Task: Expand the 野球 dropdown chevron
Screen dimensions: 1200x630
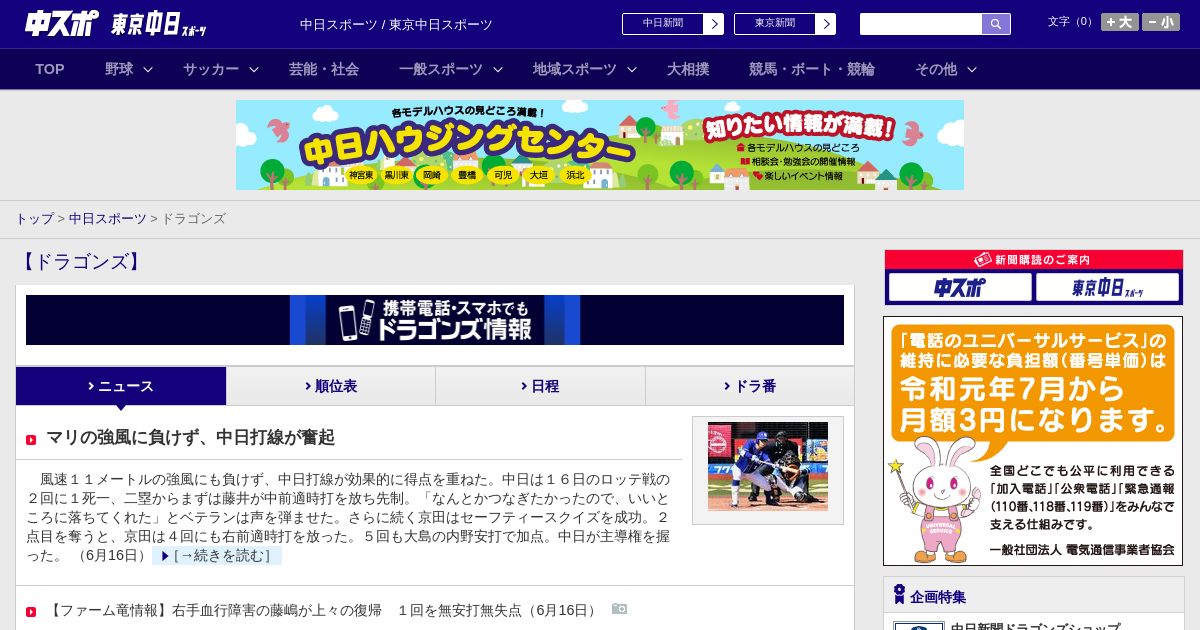Action: pos(148,69)
